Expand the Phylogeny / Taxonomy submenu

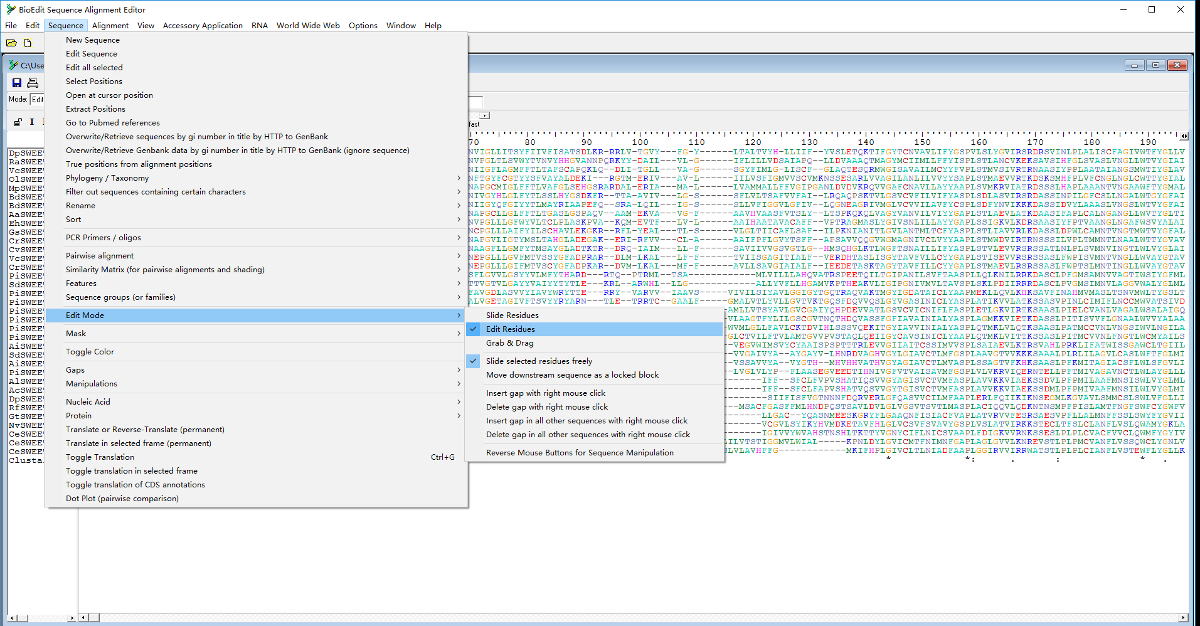tap(110, 178)
